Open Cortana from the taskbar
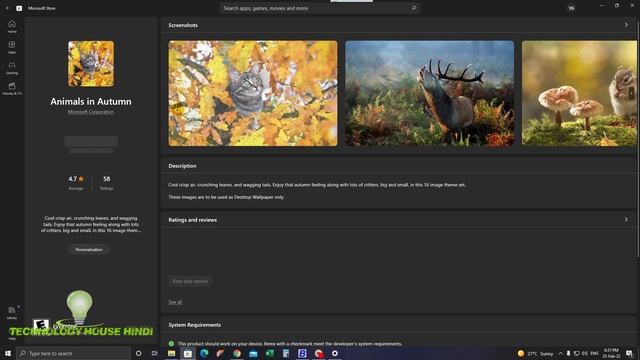 pos(138,353)
